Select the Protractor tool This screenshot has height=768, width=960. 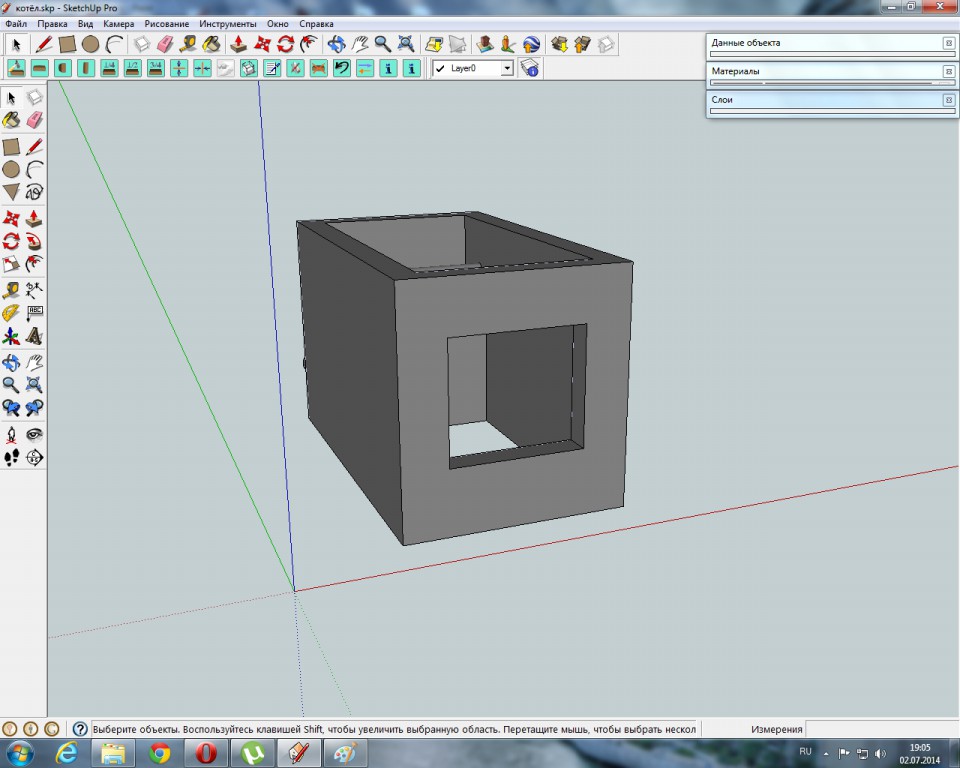click(x=11, y=313)
